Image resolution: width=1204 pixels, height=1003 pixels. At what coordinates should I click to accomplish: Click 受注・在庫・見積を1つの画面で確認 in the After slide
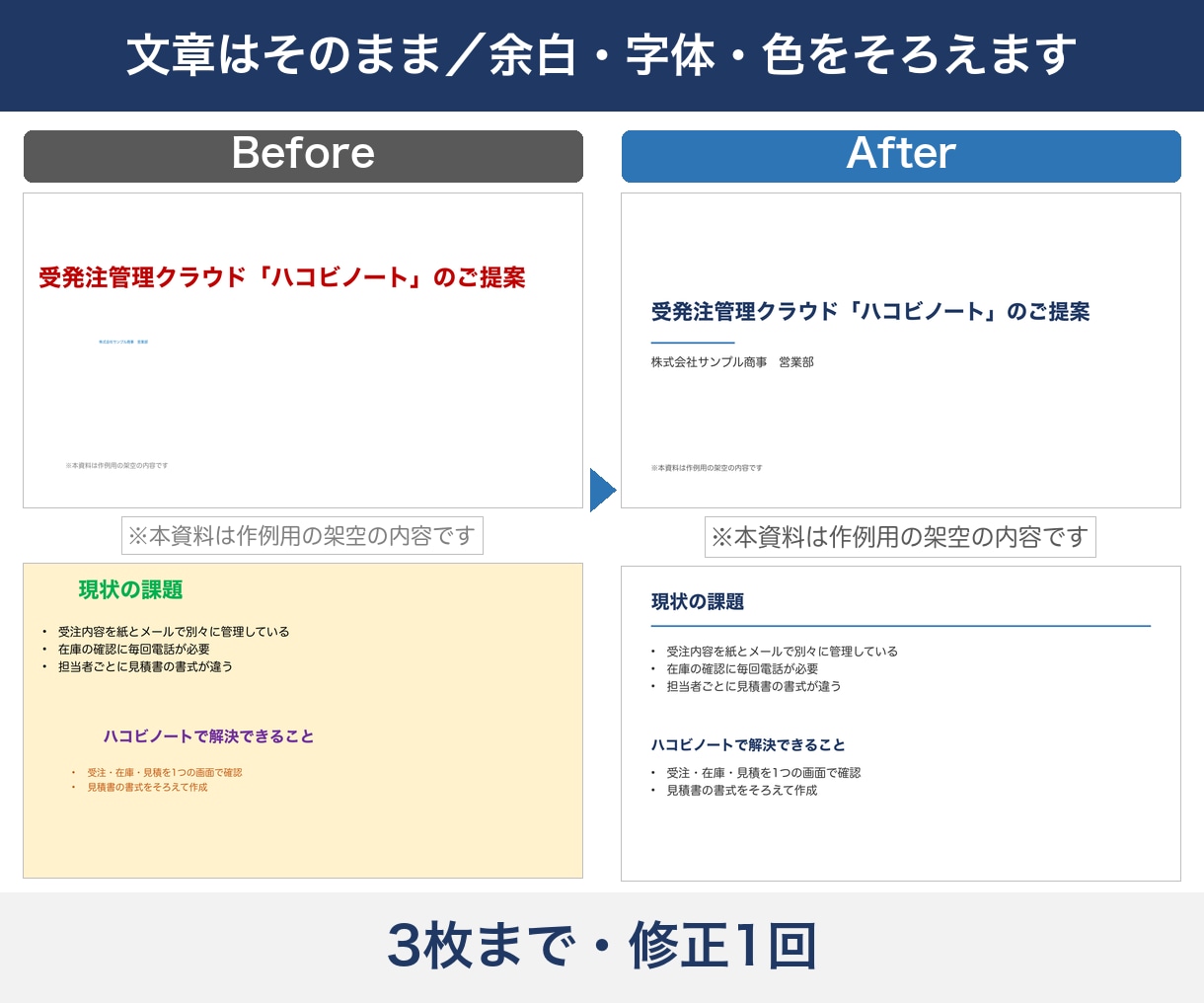[764, 773]
